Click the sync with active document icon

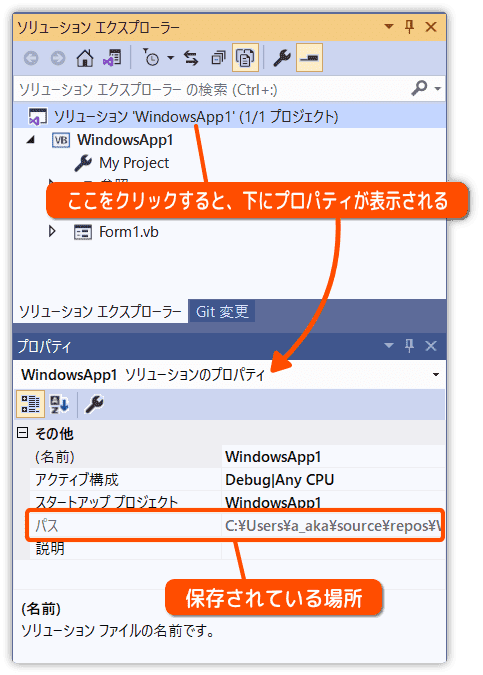(191, 58)
